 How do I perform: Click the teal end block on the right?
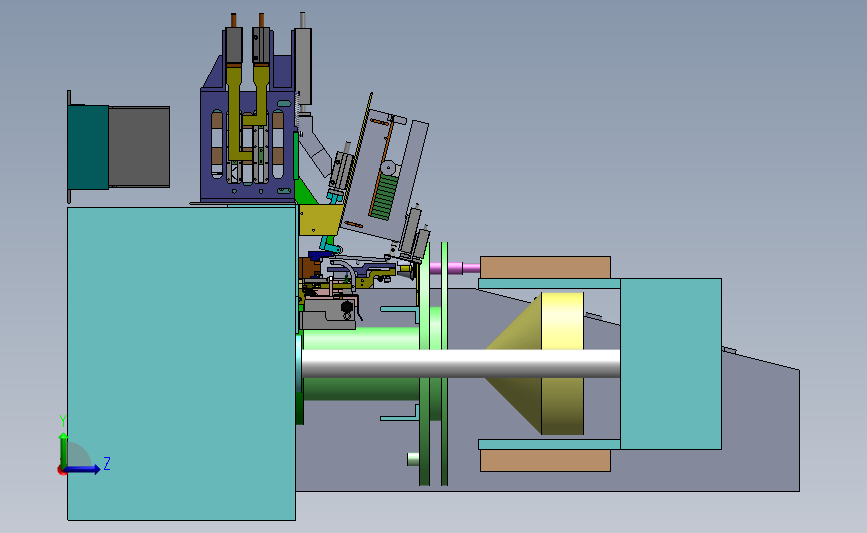point(671,364)
